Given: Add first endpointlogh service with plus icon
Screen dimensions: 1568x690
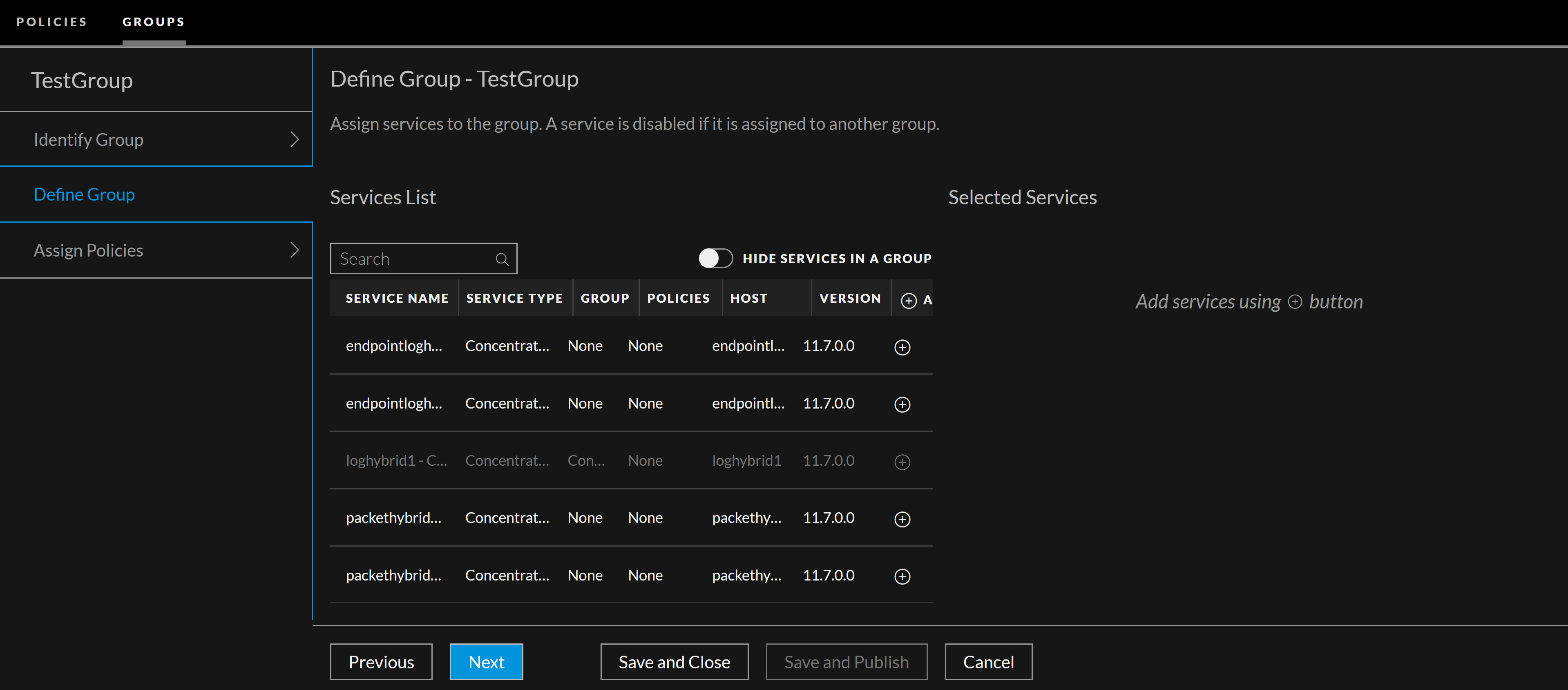Looking at the screenshot, I should (x=902, y=347).
